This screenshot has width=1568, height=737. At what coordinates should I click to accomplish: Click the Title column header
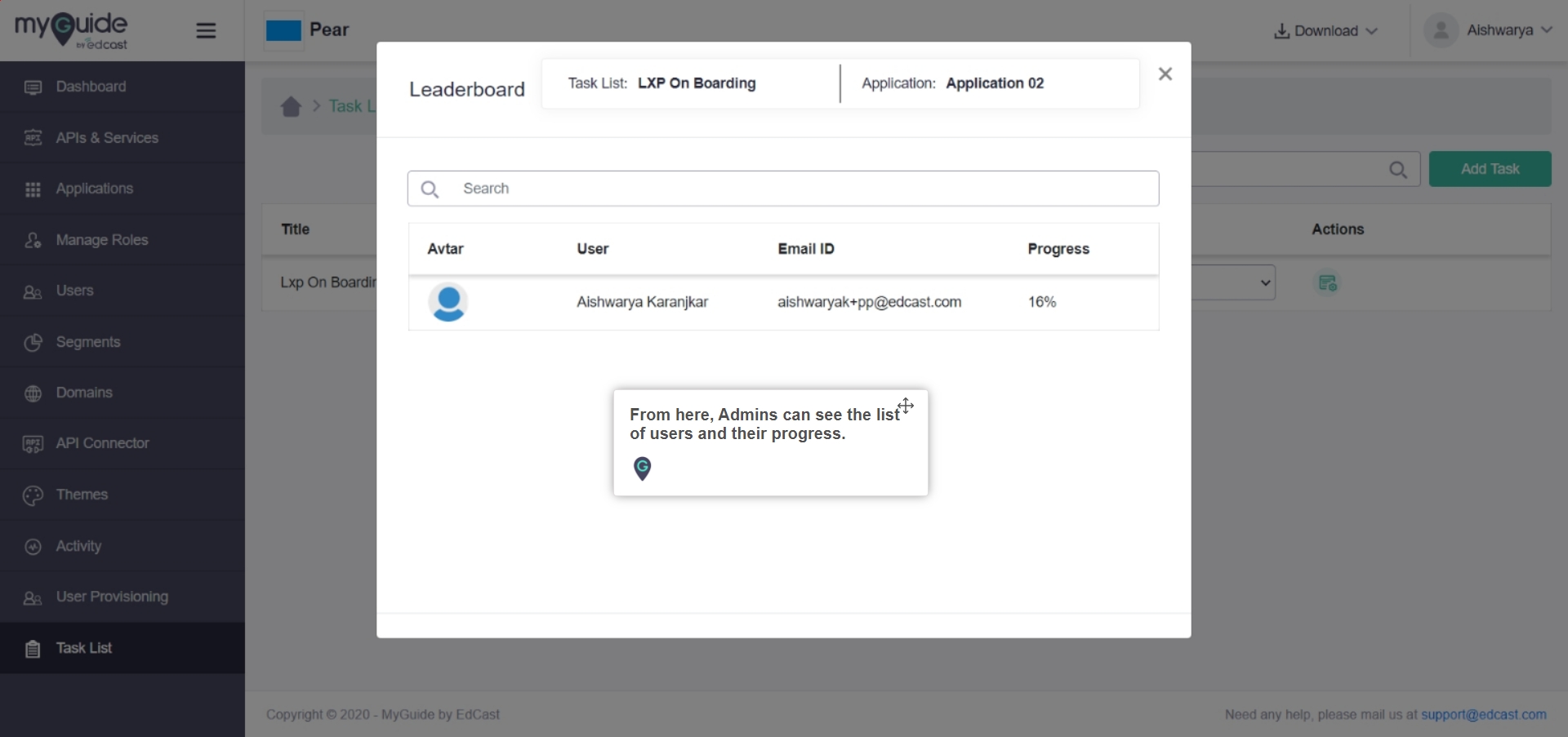[x=296, y=229]
